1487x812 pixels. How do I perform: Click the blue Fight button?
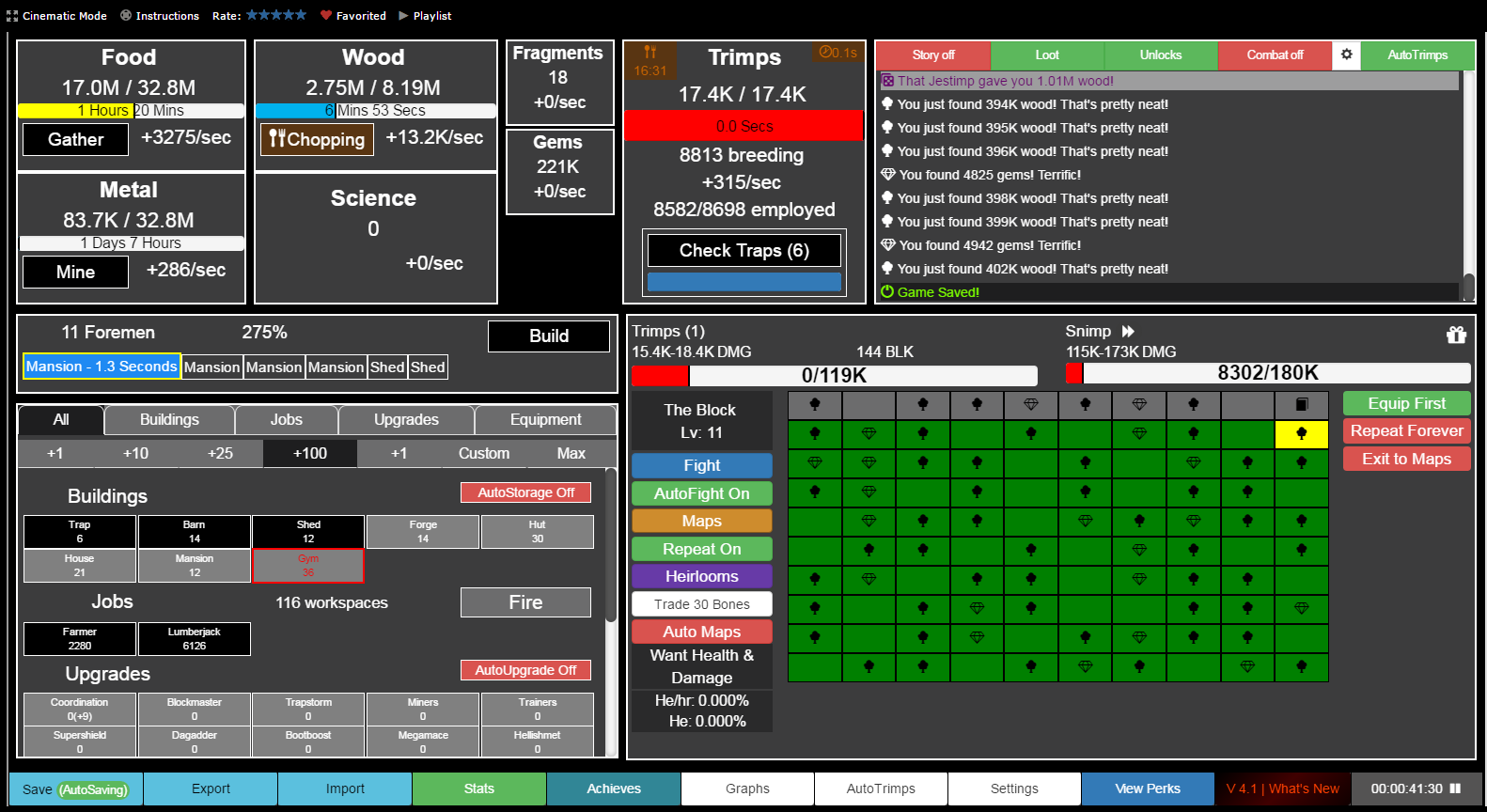[x=702, y=465]
